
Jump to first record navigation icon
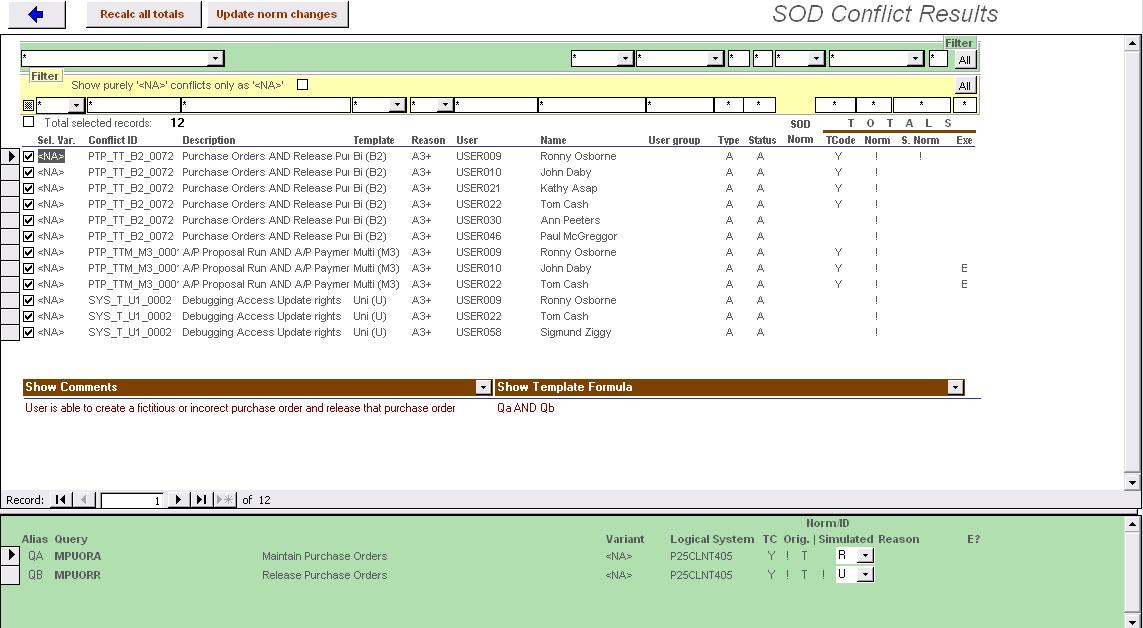(x=61, y=500)
